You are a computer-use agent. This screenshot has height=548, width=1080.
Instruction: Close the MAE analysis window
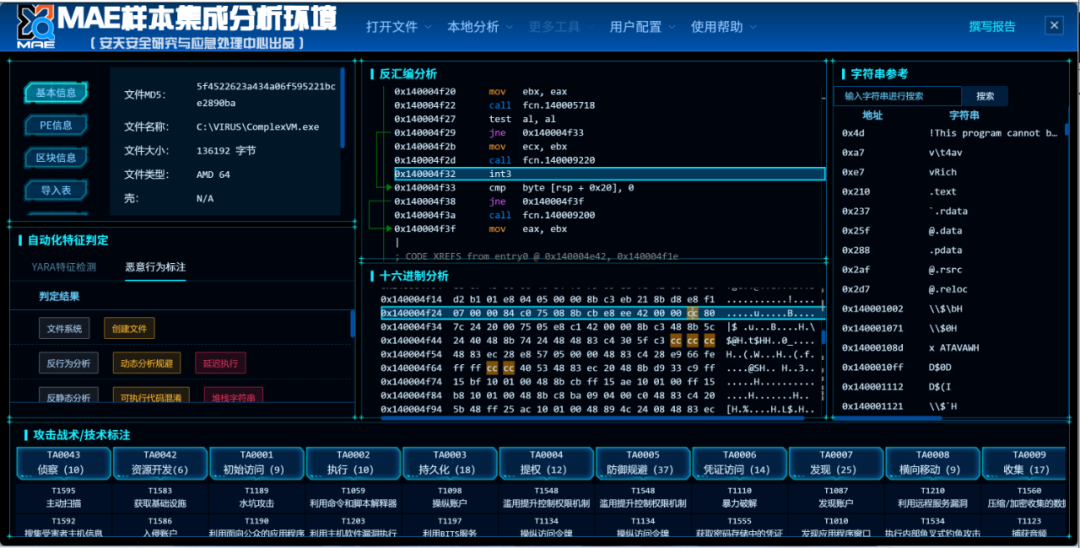[1054, 26]
